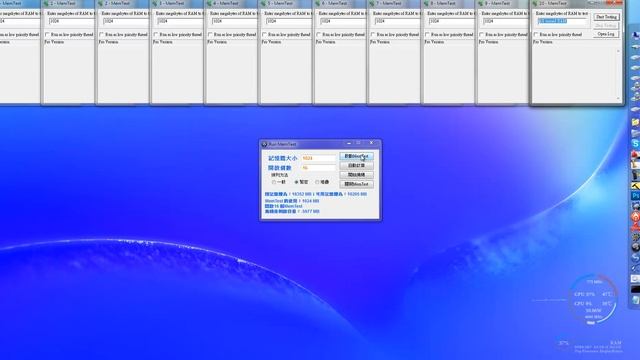Click the Run MemTest dialog title icon

click(264, 144)
